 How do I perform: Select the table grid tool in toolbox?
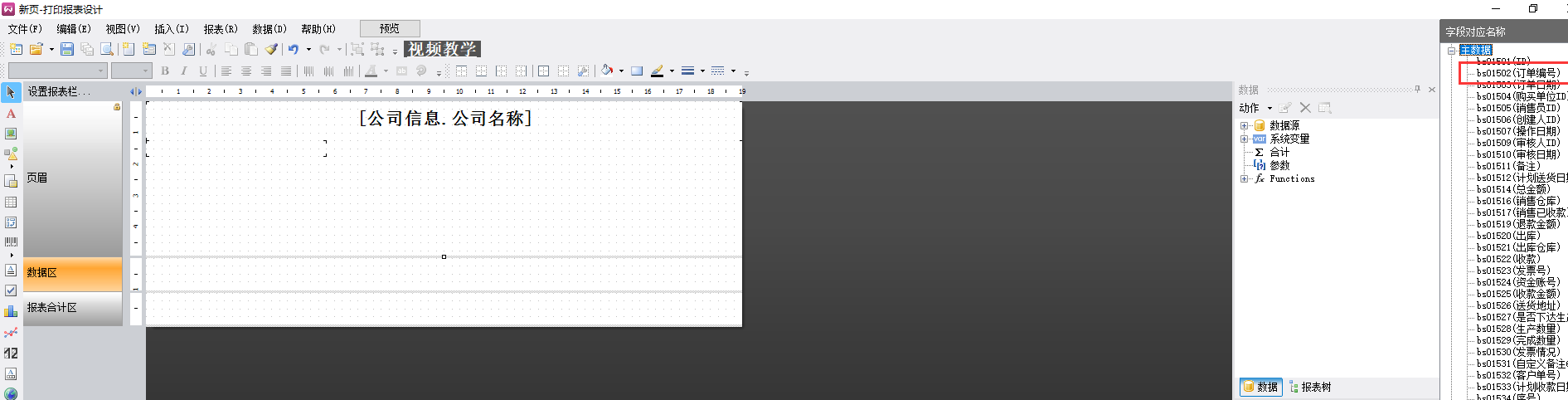(11, 202)
